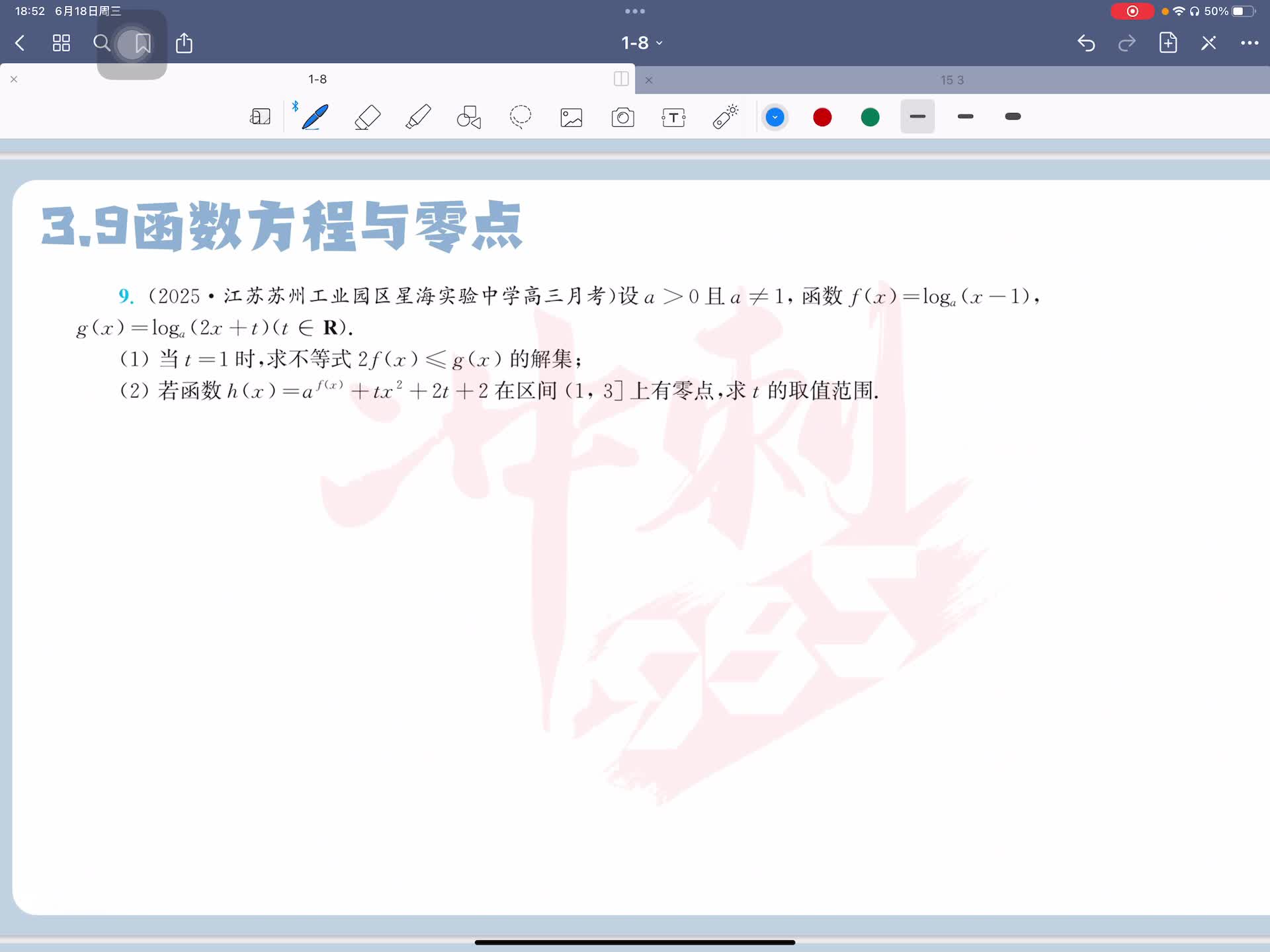This screenshot has height=952, width=1270.
Task: Switch to the 1-8 tab
Action: pos(317,79)
